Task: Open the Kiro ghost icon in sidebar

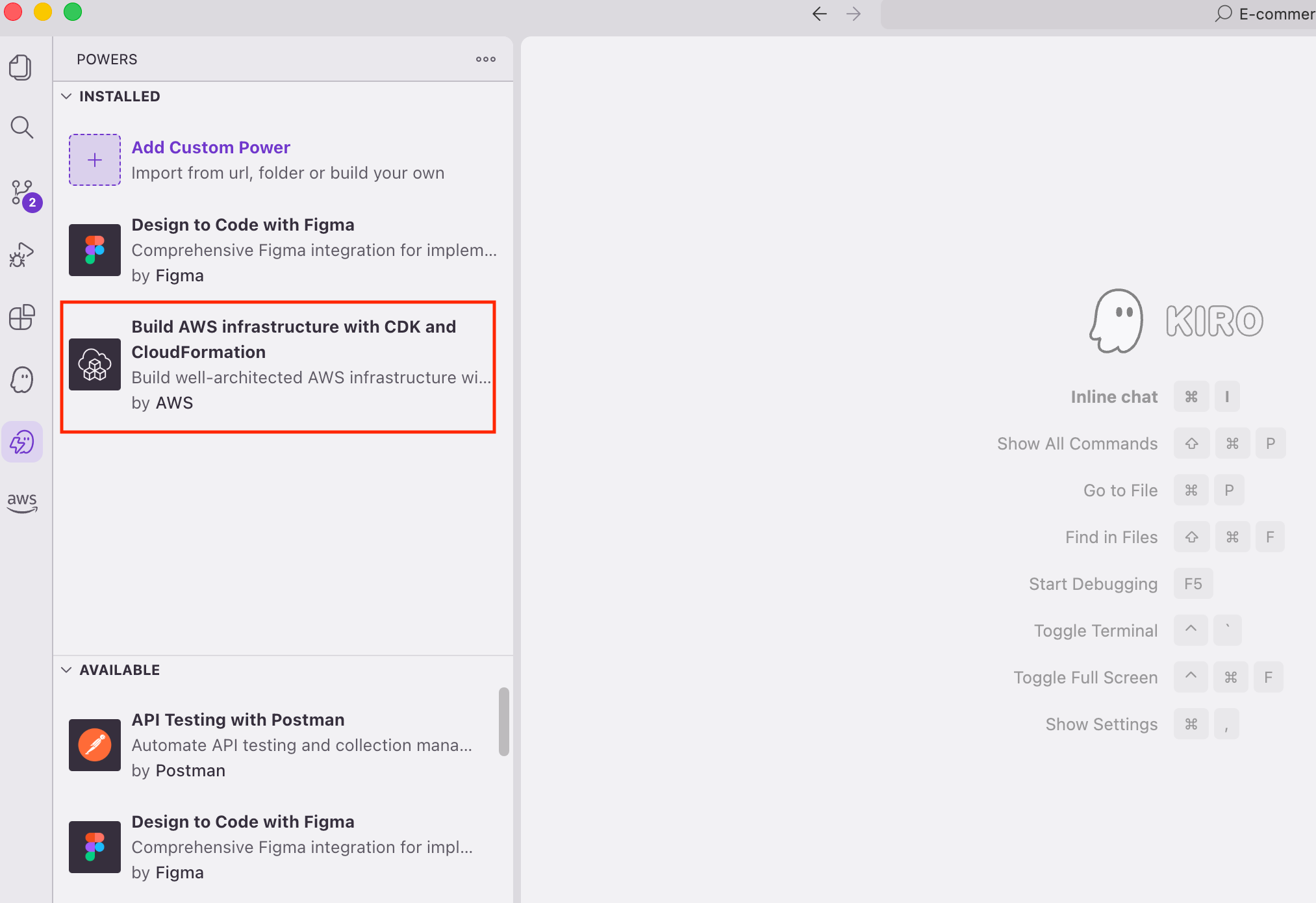Action: [21, 380]
